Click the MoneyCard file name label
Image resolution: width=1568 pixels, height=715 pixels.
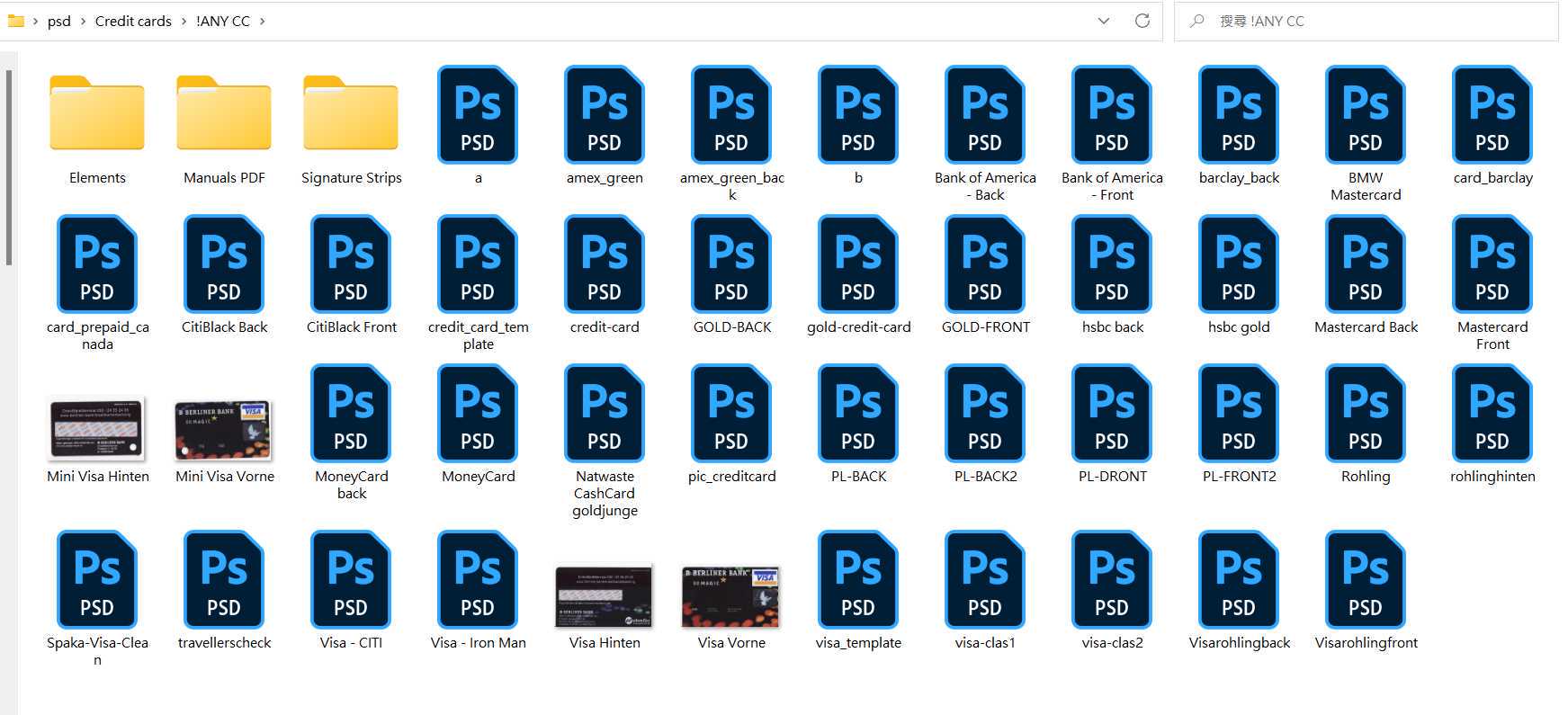pyautogui.click(x=478, y=477)
